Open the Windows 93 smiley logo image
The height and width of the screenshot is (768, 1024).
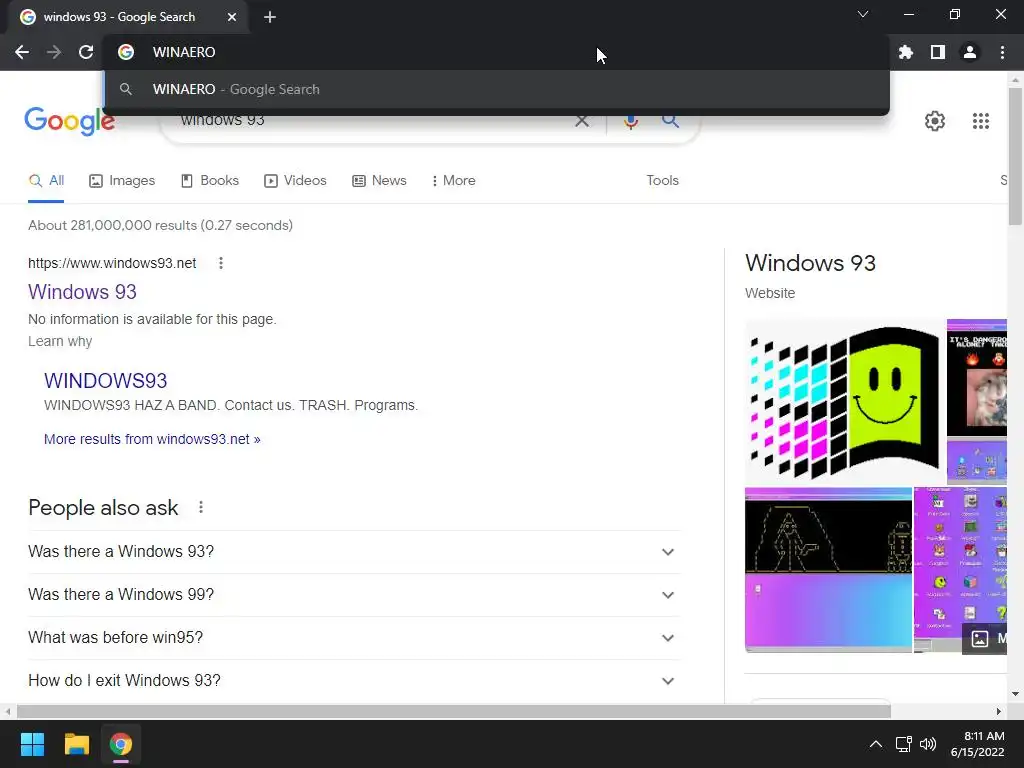(x=844, y=402)
